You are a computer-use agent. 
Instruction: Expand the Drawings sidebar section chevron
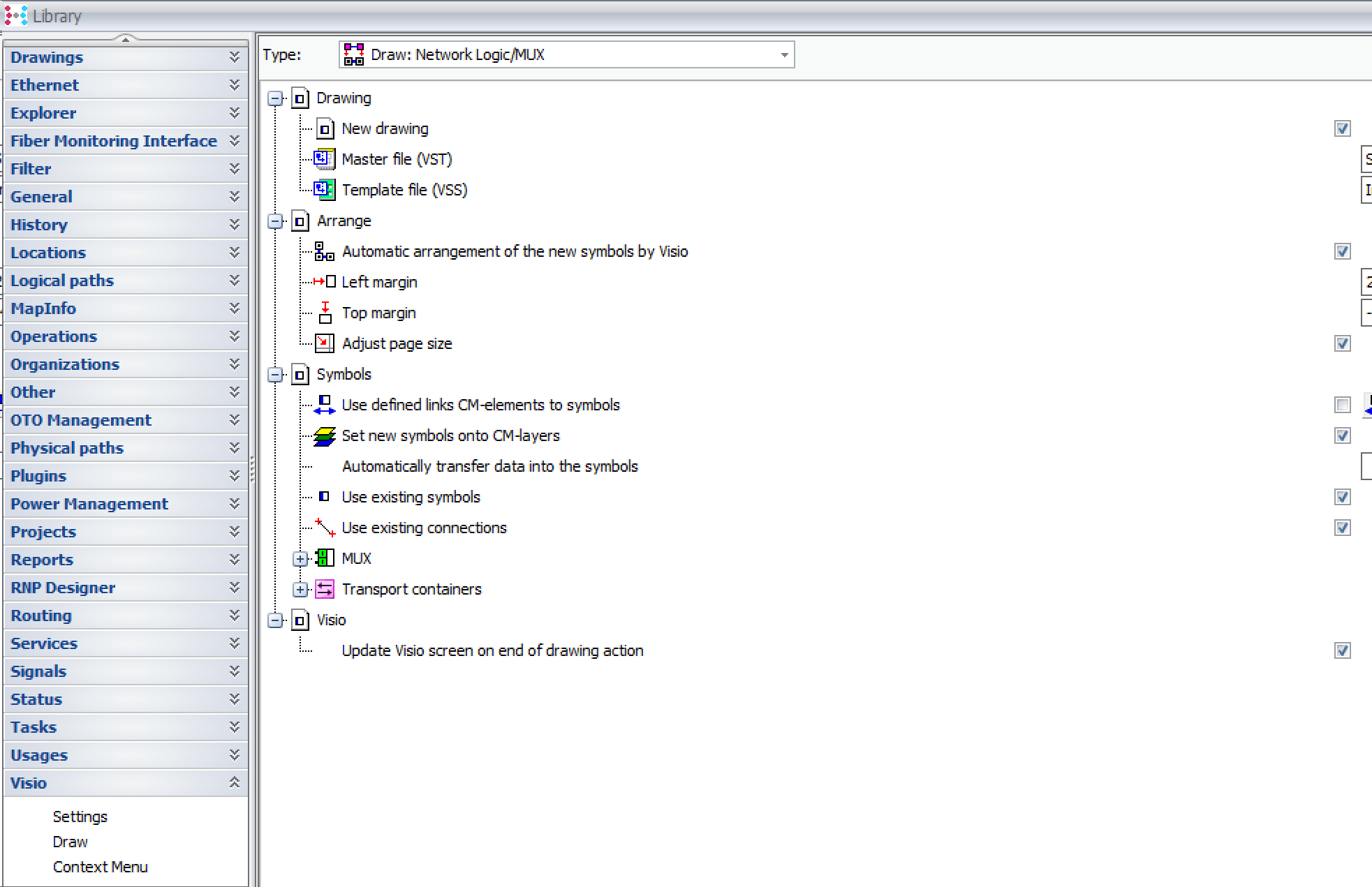[235, 57]
